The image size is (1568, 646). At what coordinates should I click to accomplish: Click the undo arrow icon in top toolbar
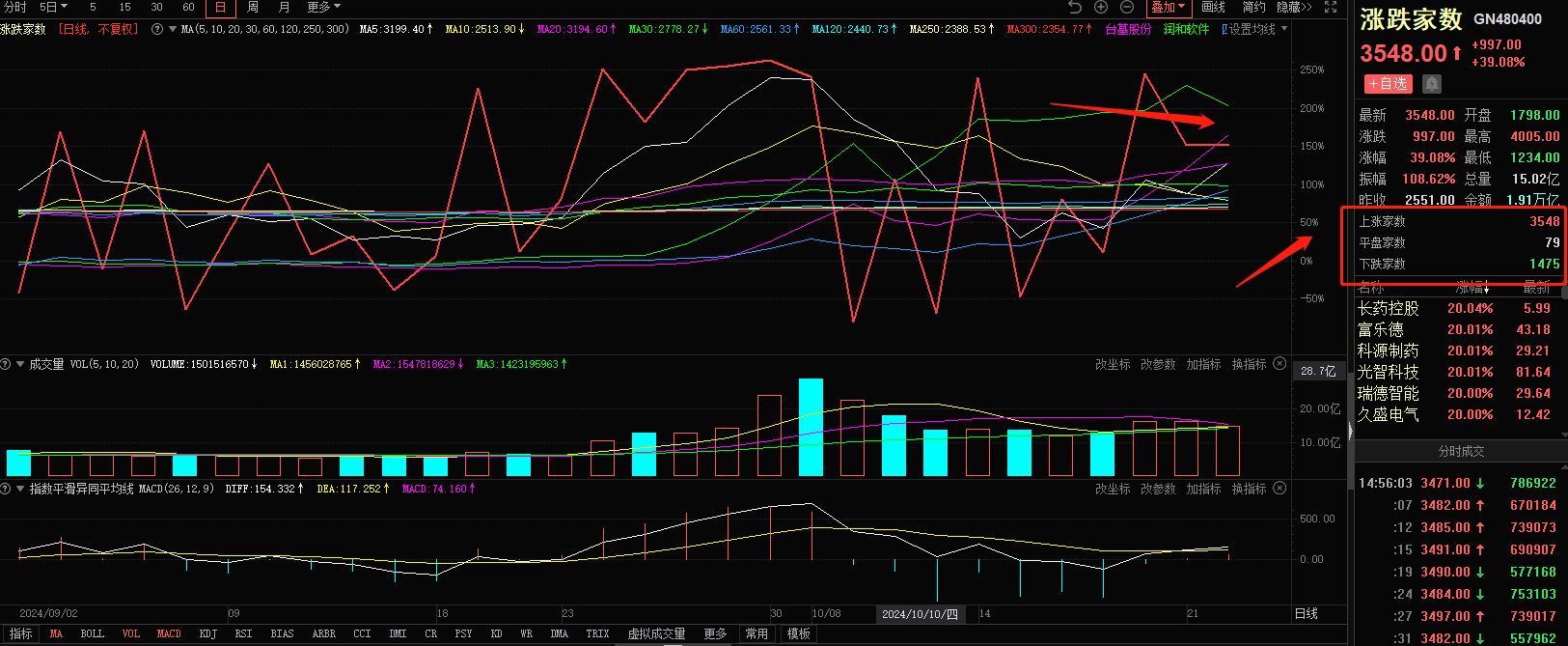coord(1075,7)
